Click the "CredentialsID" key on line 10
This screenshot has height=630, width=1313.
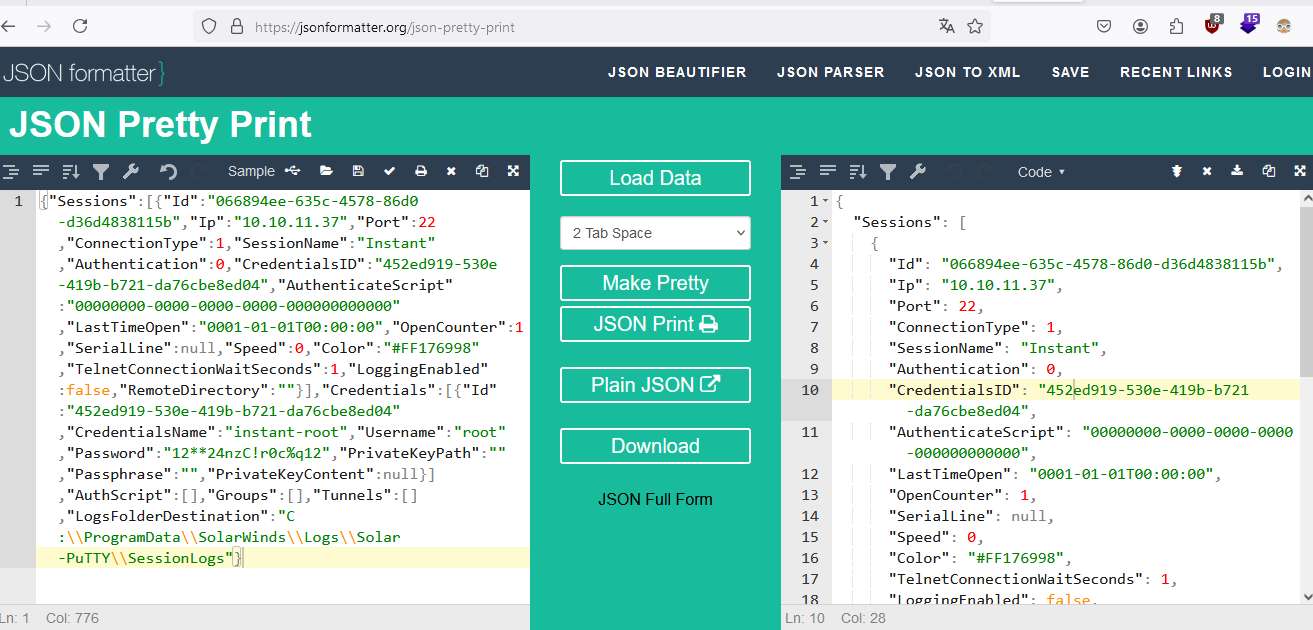[951, 390]
